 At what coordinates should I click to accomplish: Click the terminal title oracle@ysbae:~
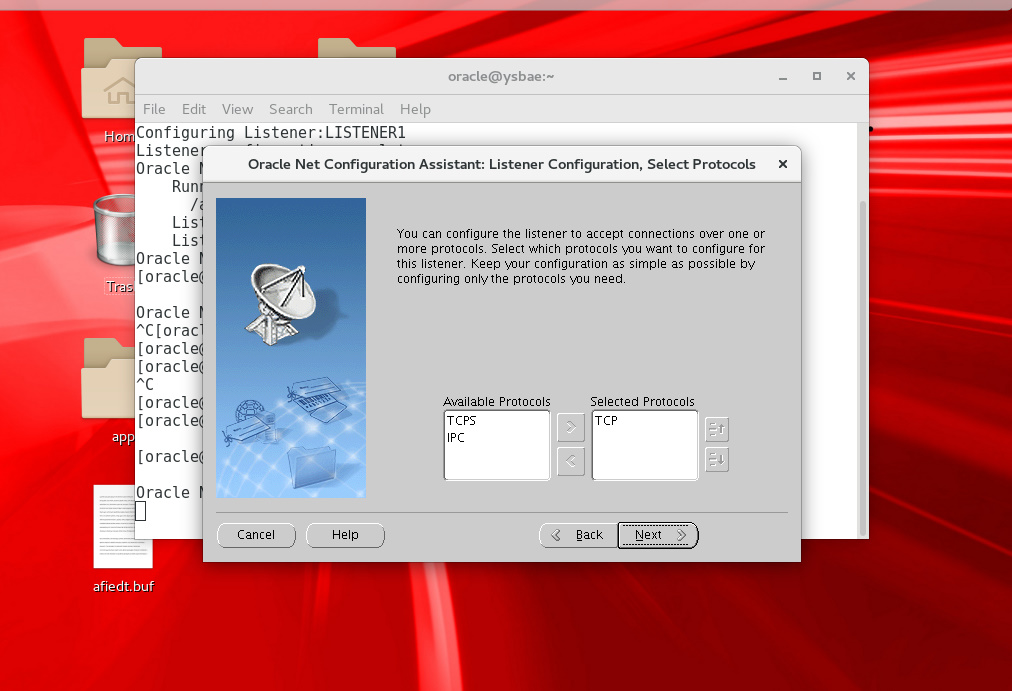pyautogui.click(x=501, y=76)
